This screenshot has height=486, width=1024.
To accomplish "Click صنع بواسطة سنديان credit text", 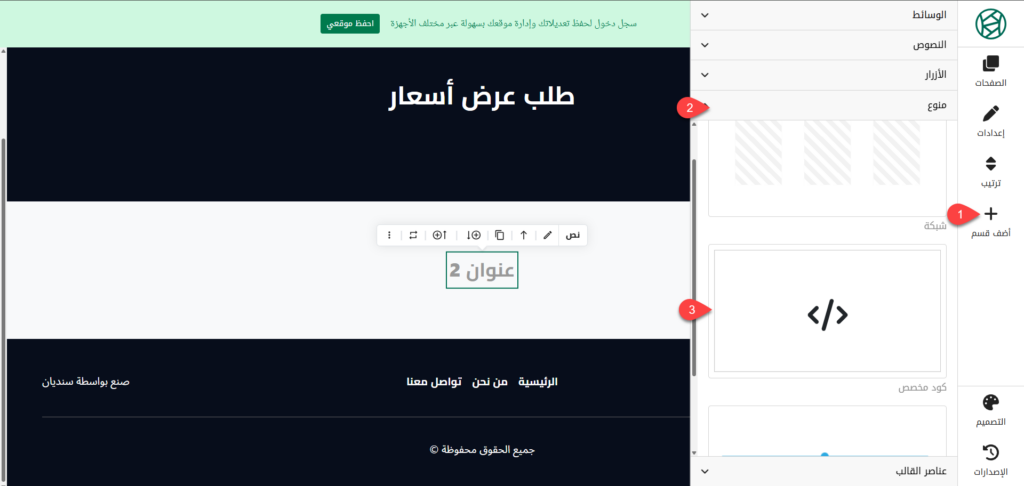I will coord(86,382).
